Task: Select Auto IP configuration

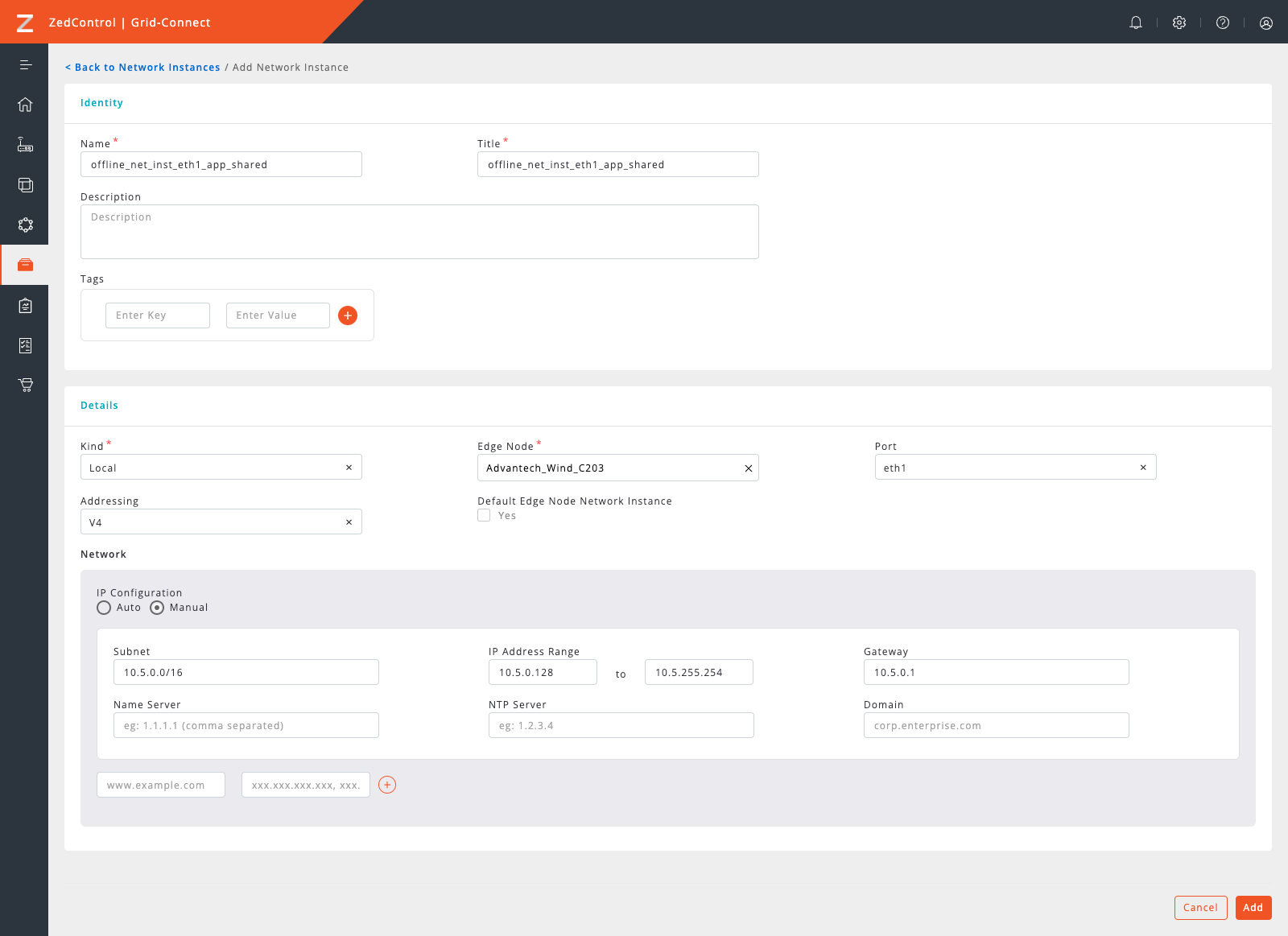Action: click(104, 608)
